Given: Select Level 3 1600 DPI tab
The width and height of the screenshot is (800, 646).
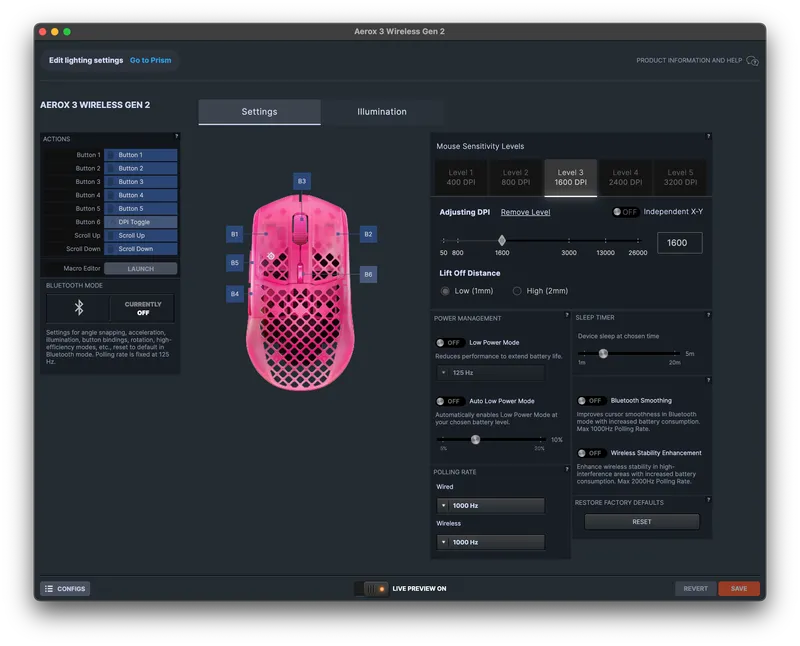Looking at the screenshot, I should tap(570, 177).
